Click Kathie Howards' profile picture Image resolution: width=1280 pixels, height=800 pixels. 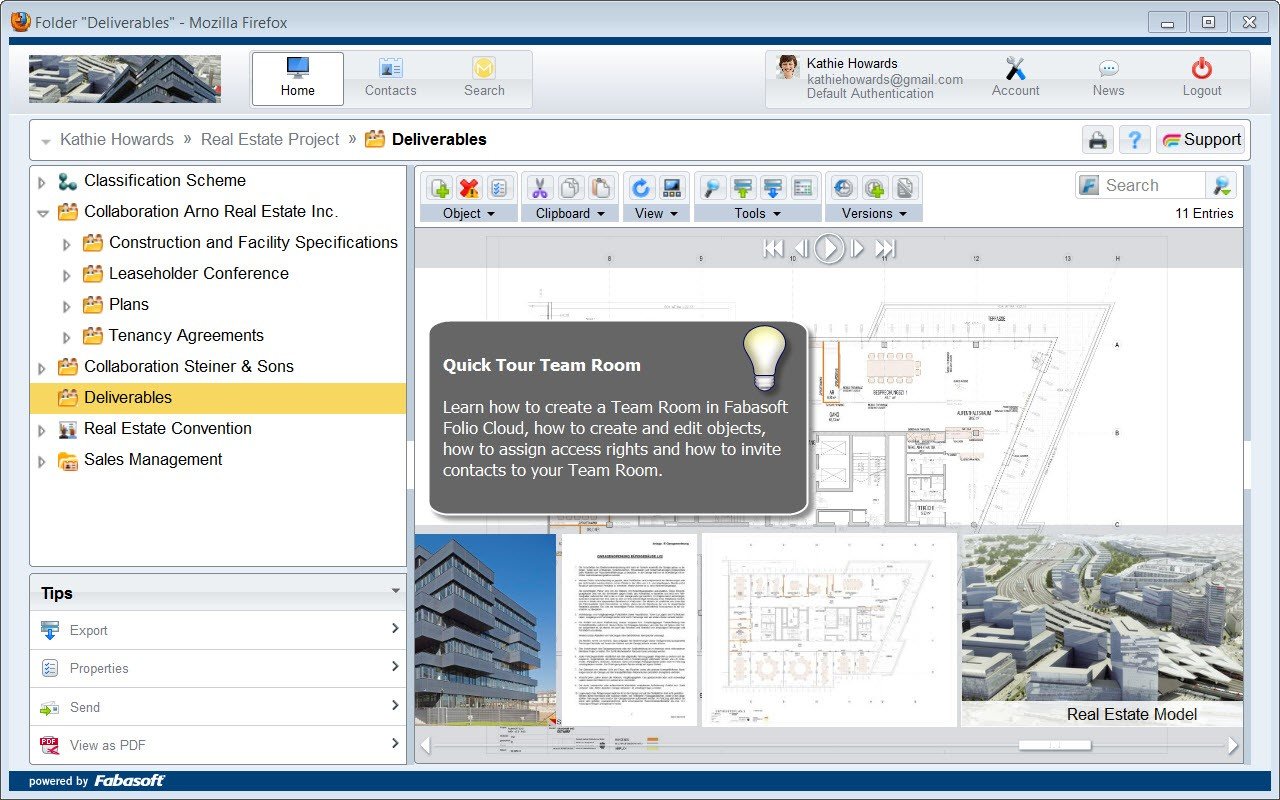point(788,67)
